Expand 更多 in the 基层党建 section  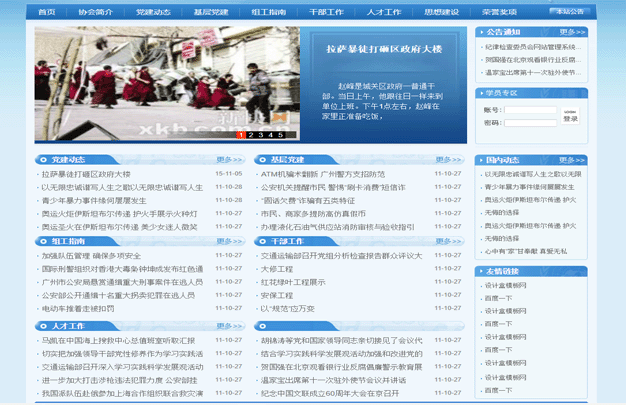pos(448,160)
